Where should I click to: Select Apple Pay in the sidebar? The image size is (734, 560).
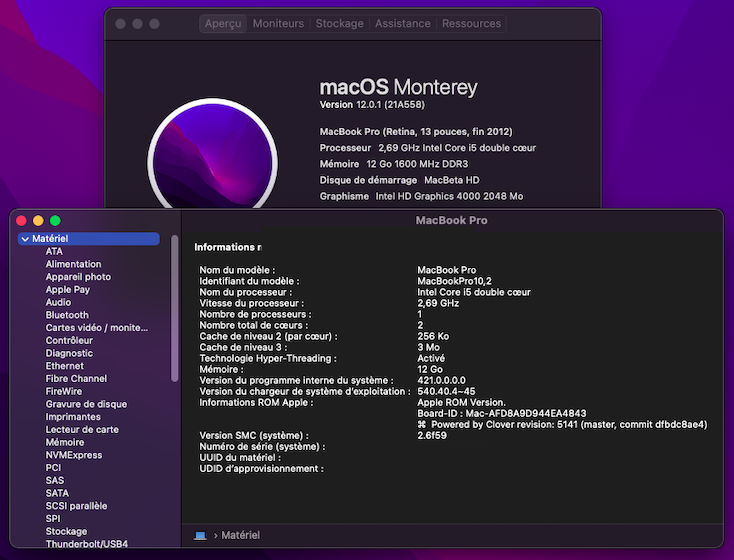(67, 289)
